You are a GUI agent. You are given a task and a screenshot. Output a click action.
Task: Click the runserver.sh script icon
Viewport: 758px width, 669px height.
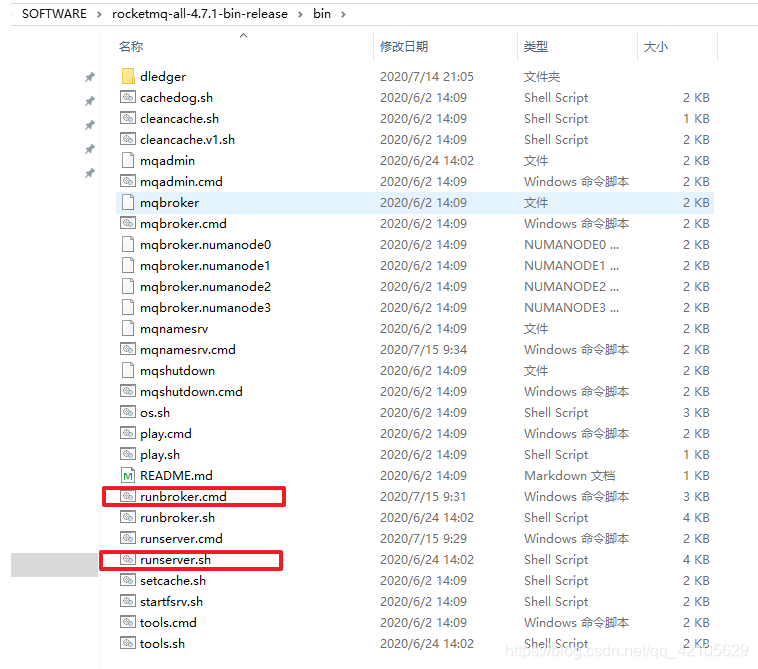pos(128,559)
